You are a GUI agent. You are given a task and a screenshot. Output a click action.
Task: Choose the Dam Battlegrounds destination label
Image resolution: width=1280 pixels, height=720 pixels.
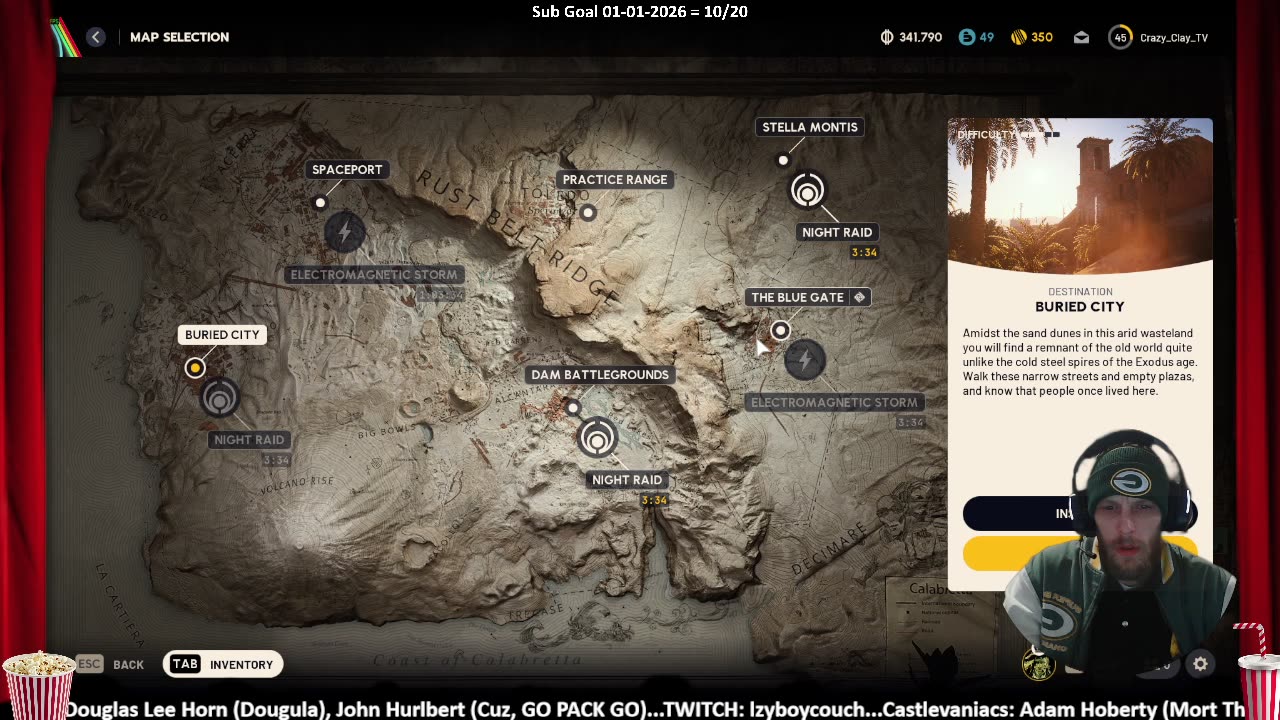[600, 375]
